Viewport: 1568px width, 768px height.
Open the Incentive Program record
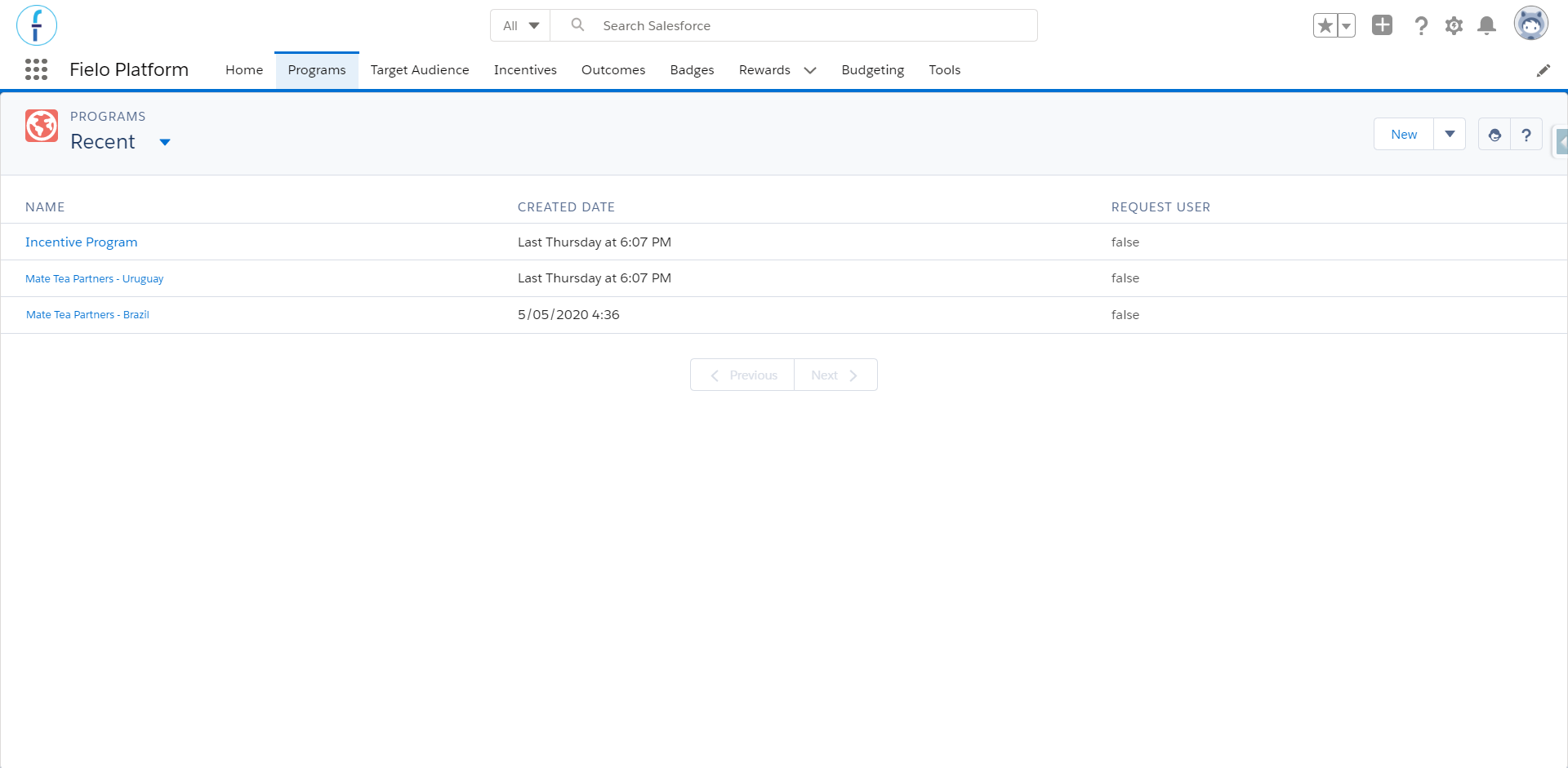(x=82, y=242)
